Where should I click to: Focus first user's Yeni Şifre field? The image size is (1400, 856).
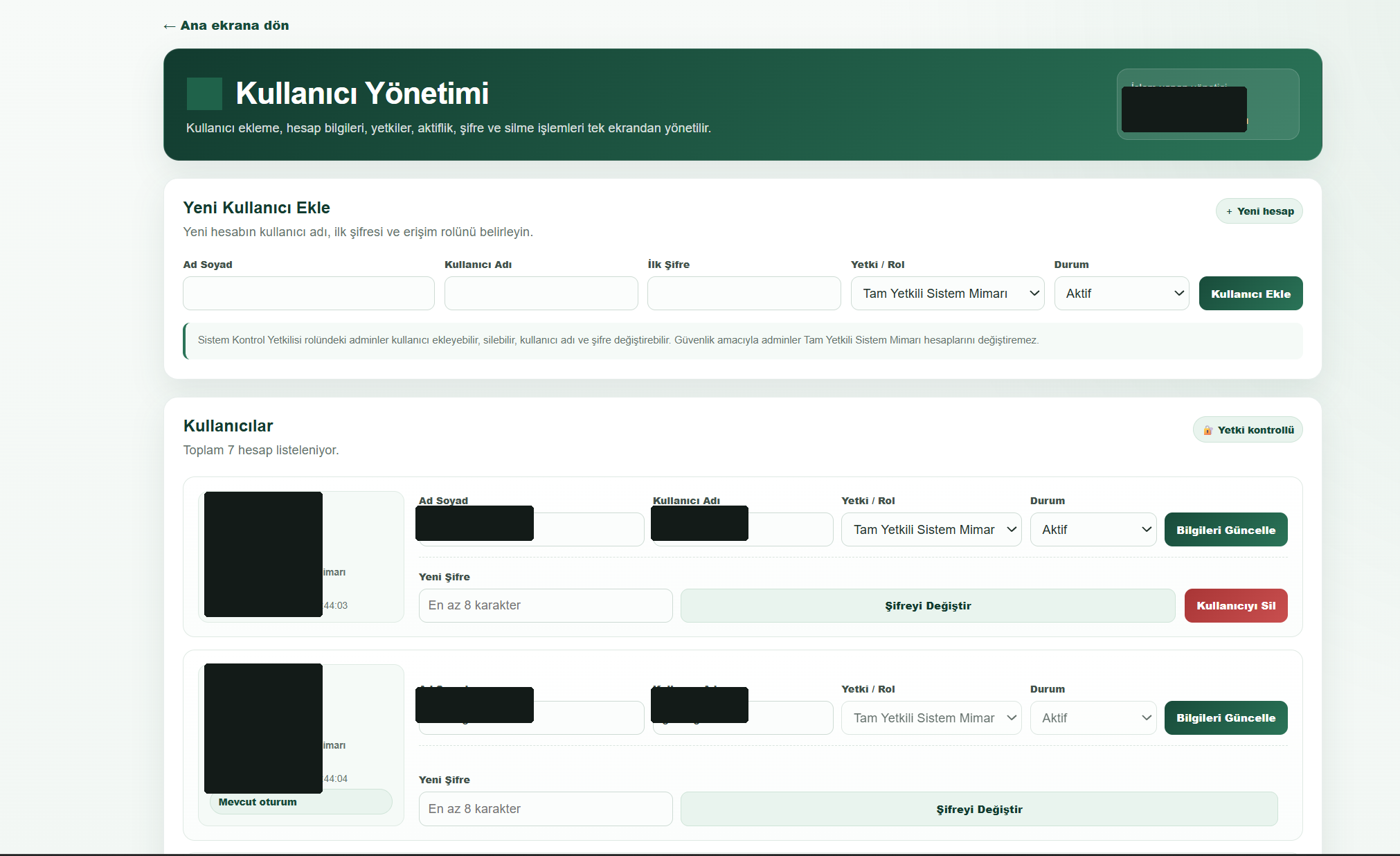pyautogui.click(x=546, y=606)
